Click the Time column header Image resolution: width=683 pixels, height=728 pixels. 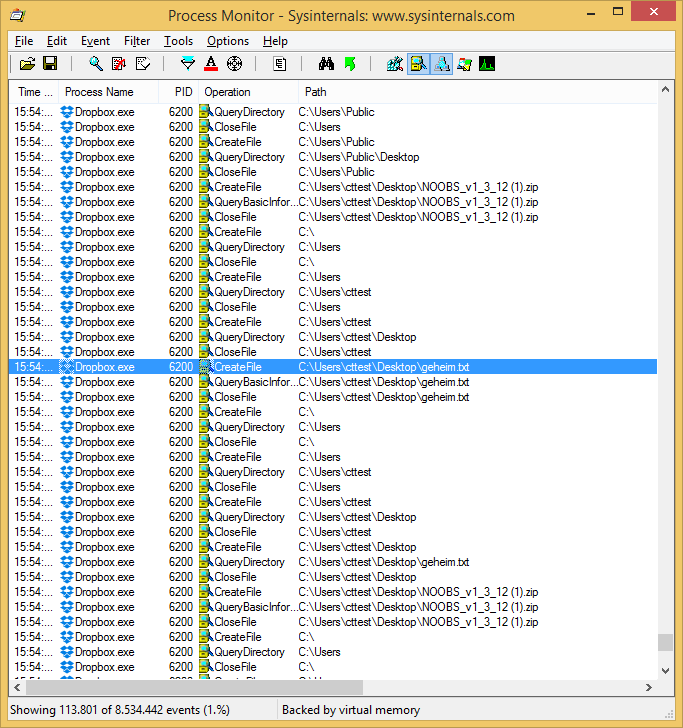click(x=34, y=92)
